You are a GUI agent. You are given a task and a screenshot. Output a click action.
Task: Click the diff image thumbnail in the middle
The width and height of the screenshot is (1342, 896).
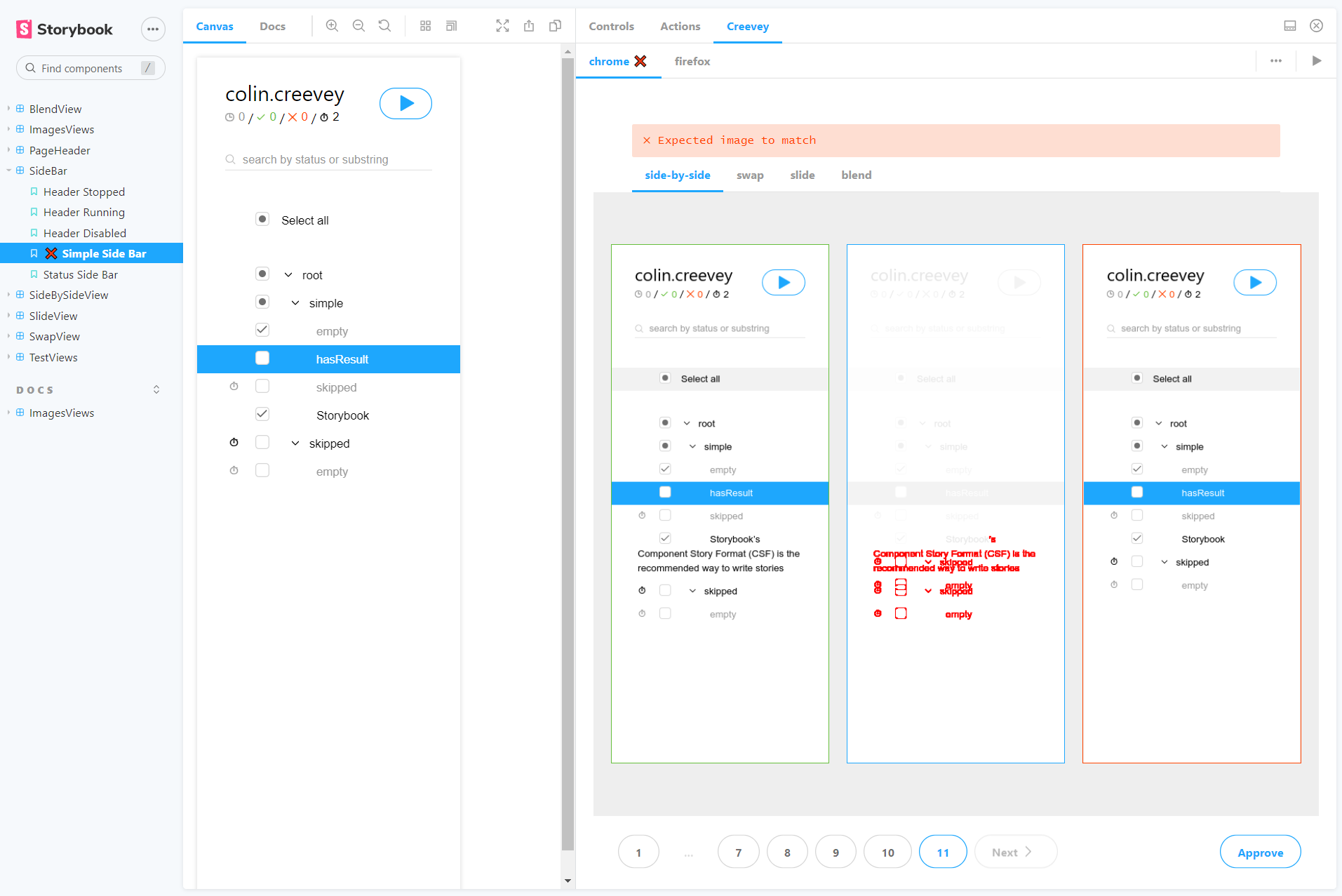[955, 503]
